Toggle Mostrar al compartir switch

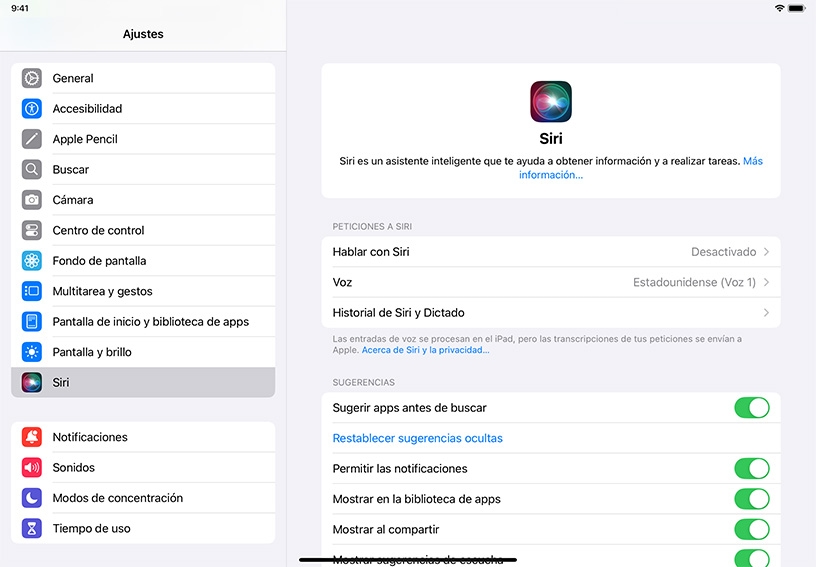pos(752,530)
